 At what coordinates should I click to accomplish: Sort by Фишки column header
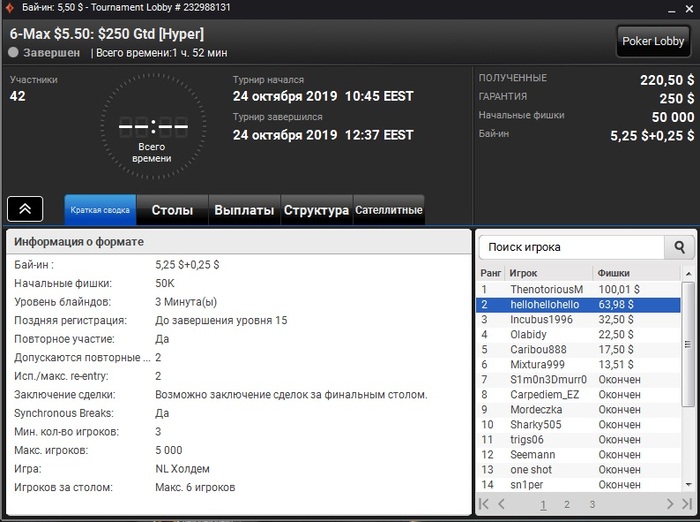(636, 273)
